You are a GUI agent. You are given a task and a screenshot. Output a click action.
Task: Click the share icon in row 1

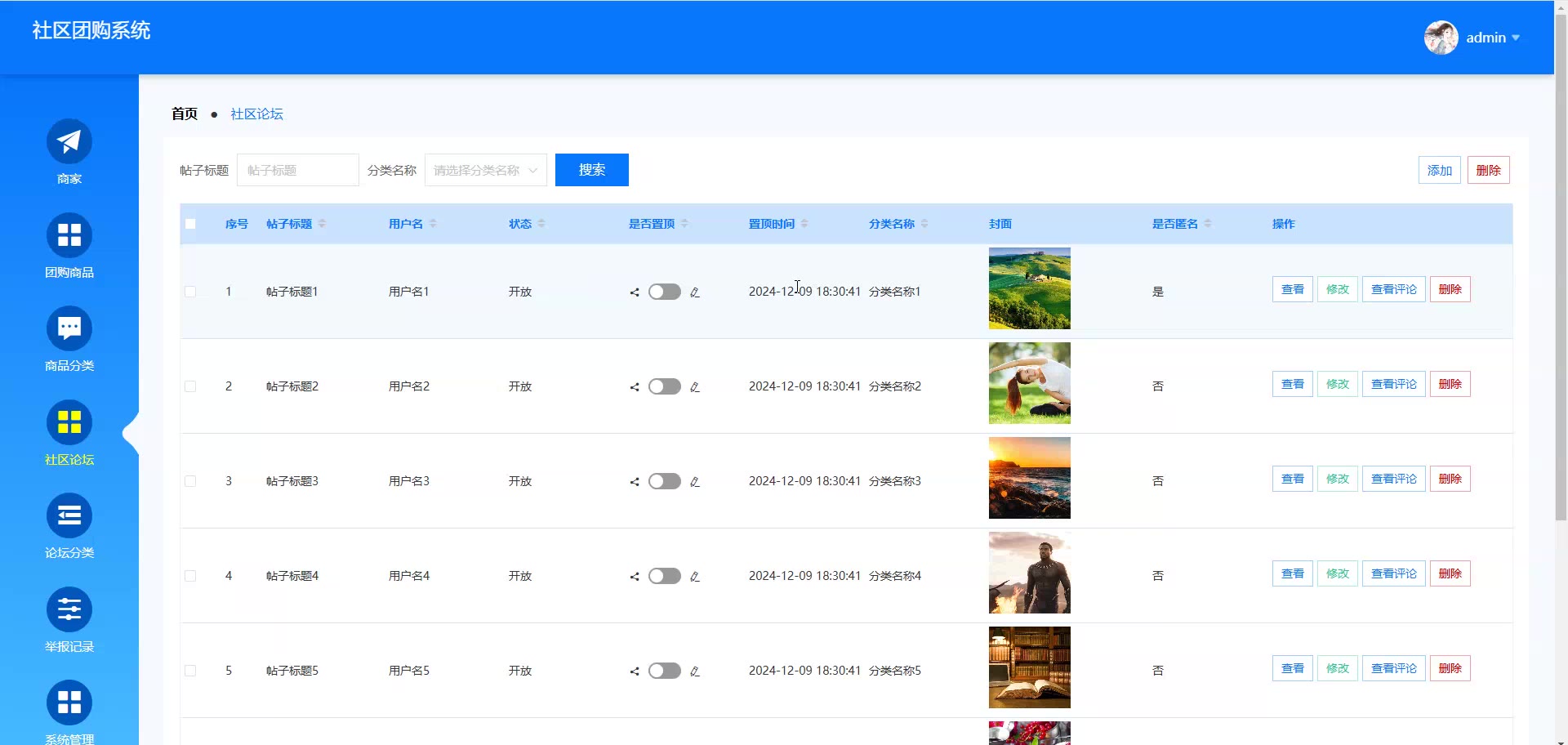pos(635,292)
